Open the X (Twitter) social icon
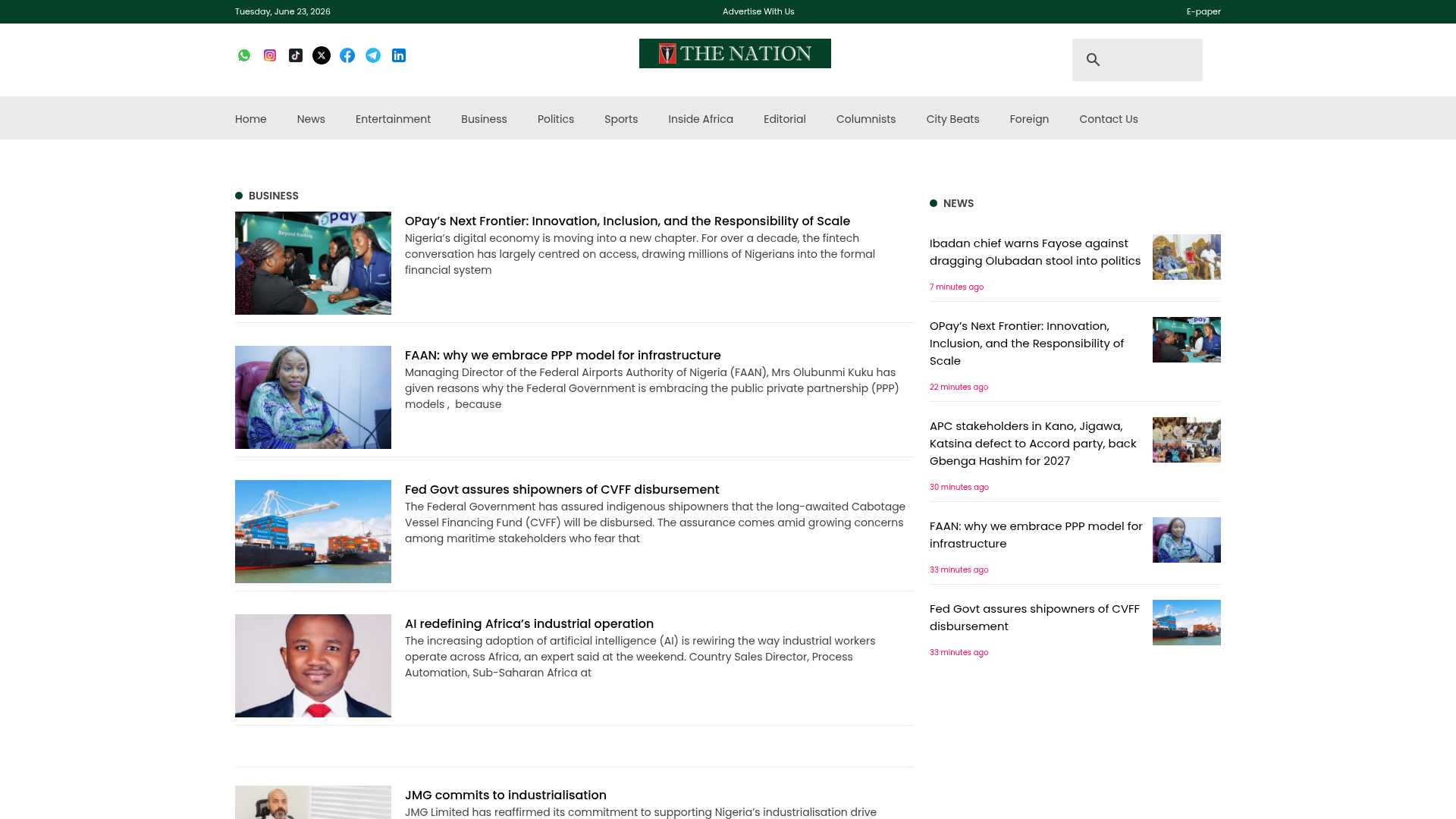Screen dimensions: 1456x819 click(322, 55)
